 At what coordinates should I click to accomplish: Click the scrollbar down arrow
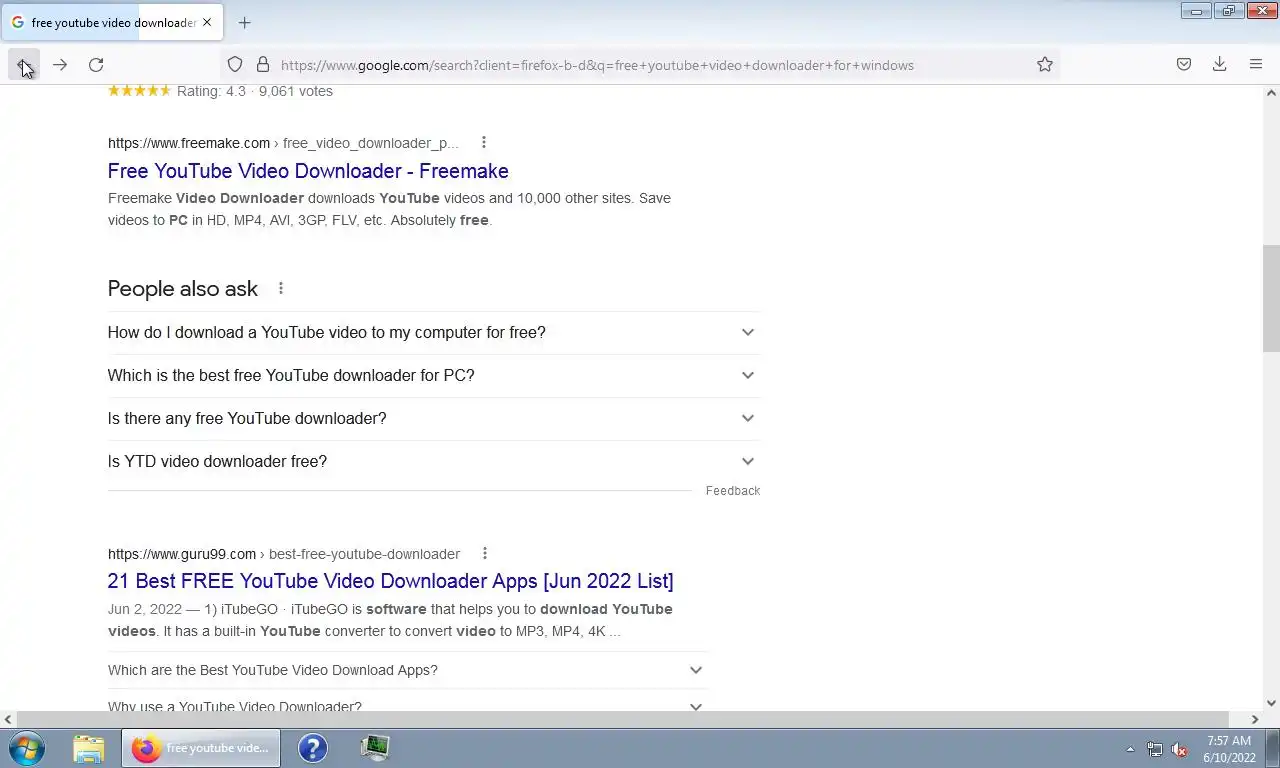point(1271,703)
